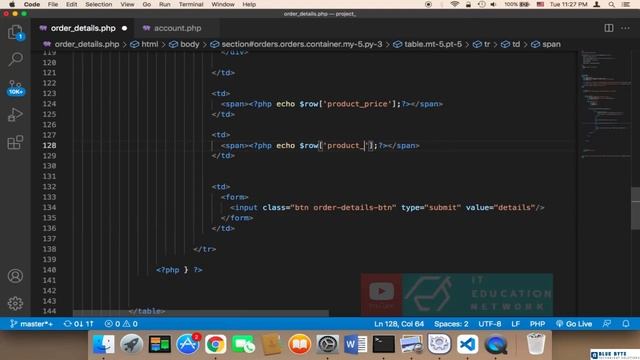
Task: Open Accounts menu in activity bar
Action: coord(15,276)
